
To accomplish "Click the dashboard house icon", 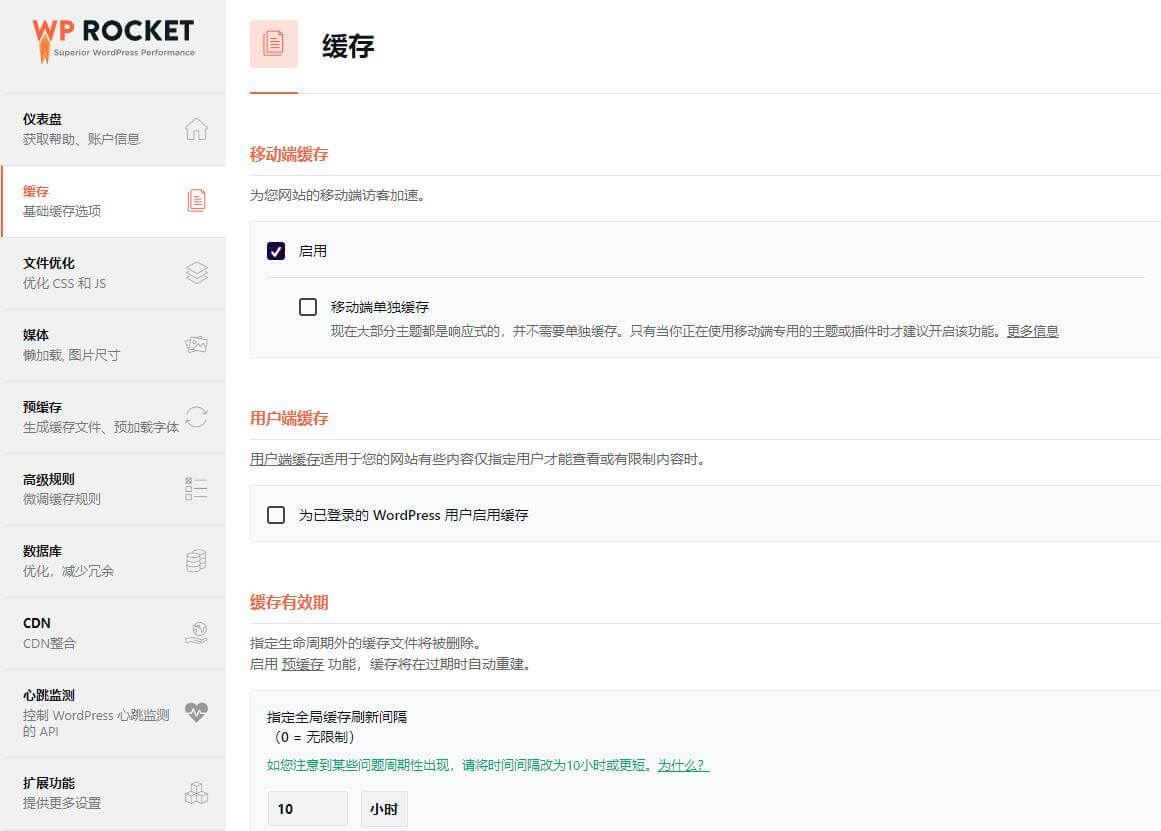I will pyautogui.click(x=196, y=129).
